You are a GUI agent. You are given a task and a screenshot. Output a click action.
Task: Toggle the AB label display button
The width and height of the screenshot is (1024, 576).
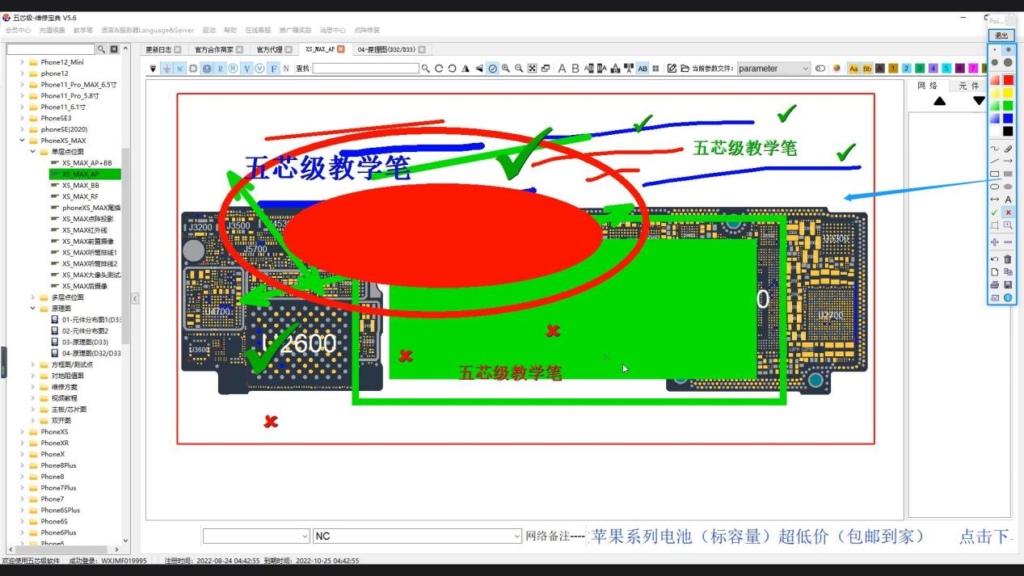pos(643,68)
